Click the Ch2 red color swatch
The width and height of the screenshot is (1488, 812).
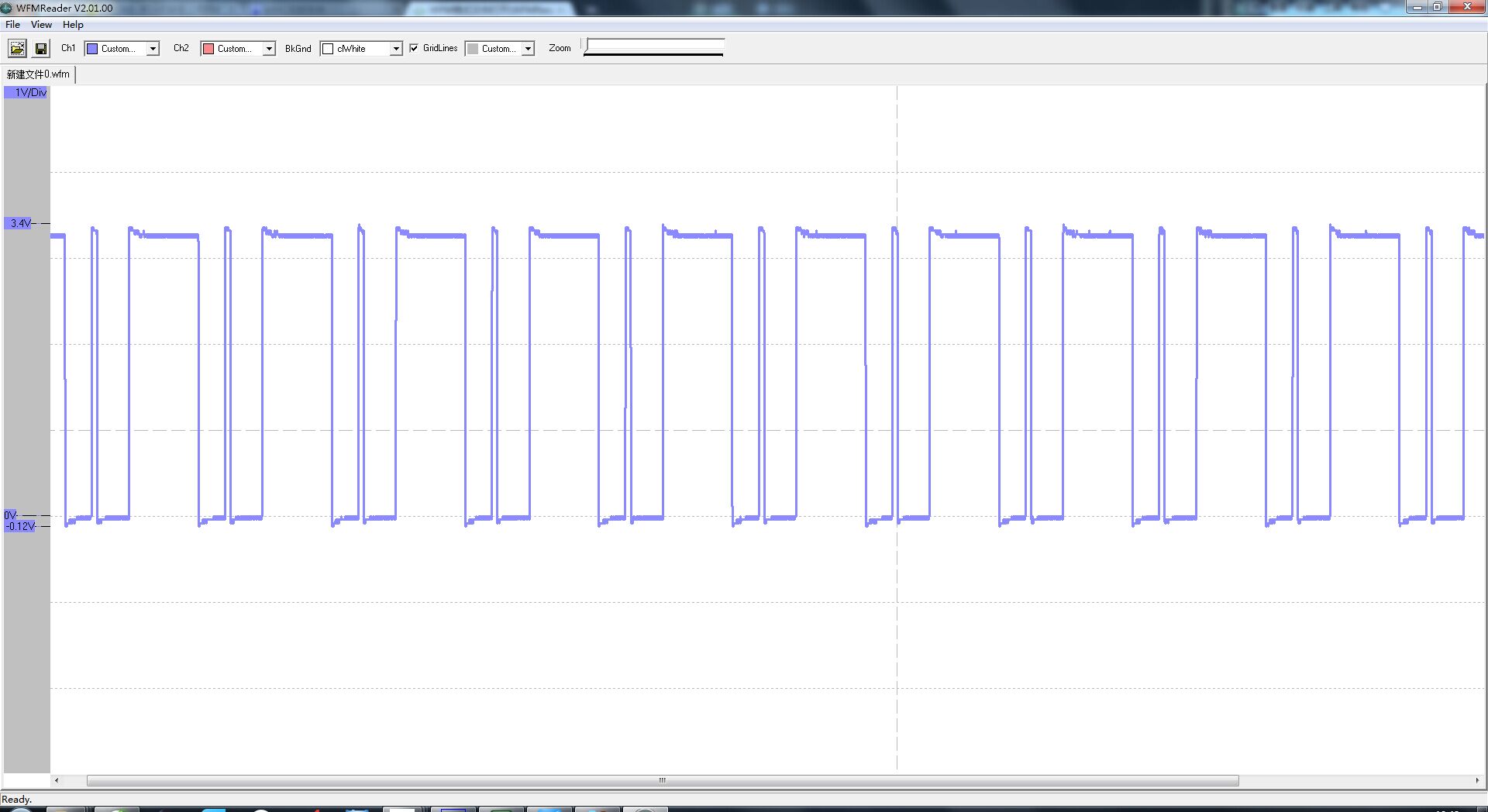[x=208, y=49]
